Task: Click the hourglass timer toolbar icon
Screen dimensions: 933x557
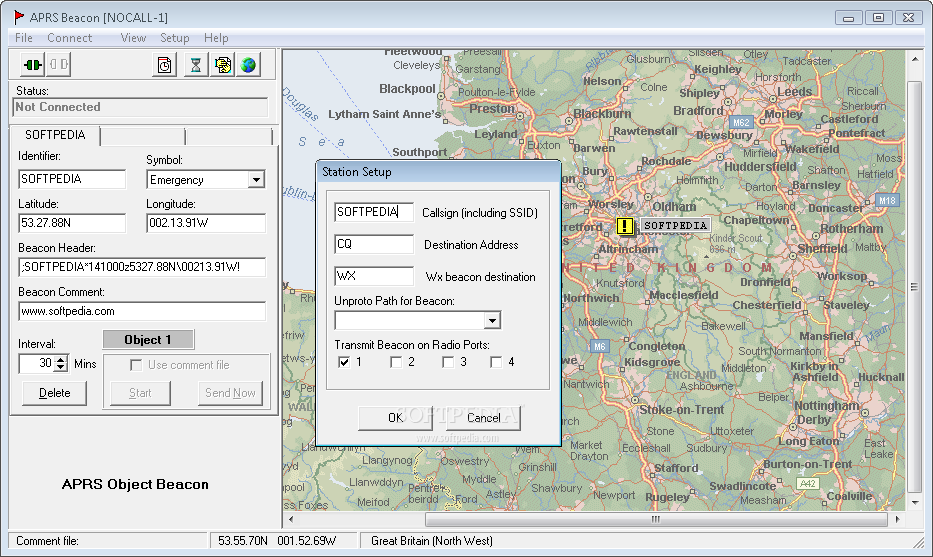Action: coord(195,64)
